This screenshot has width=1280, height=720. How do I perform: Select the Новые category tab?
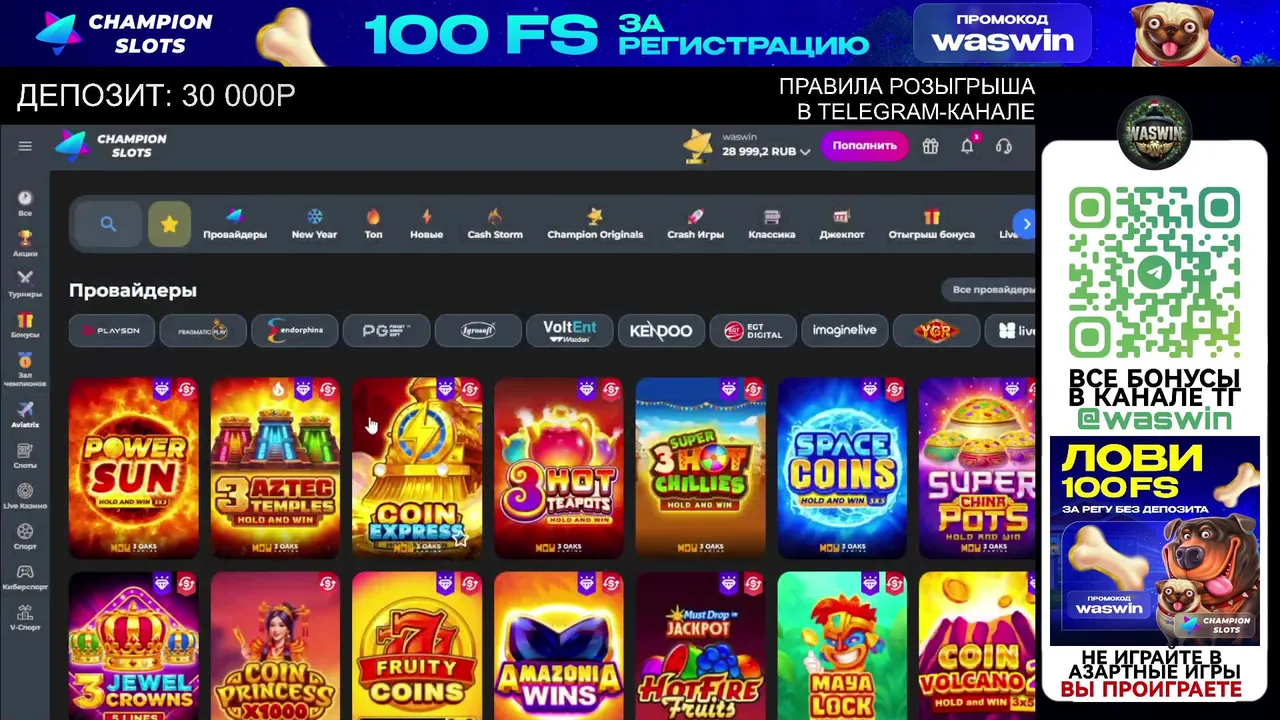pyautogui.click(x=426, y=224)
